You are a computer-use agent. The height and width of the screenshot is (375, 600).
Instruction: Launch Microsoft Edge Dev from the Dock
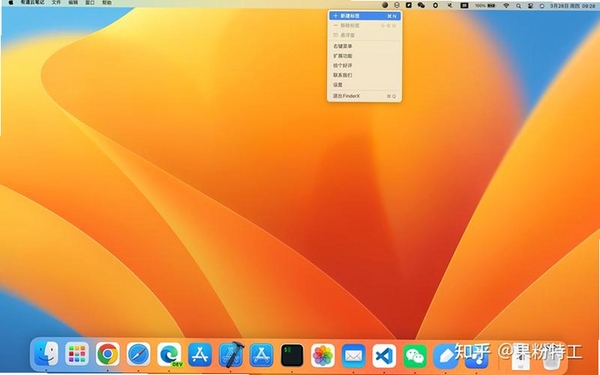169,355
